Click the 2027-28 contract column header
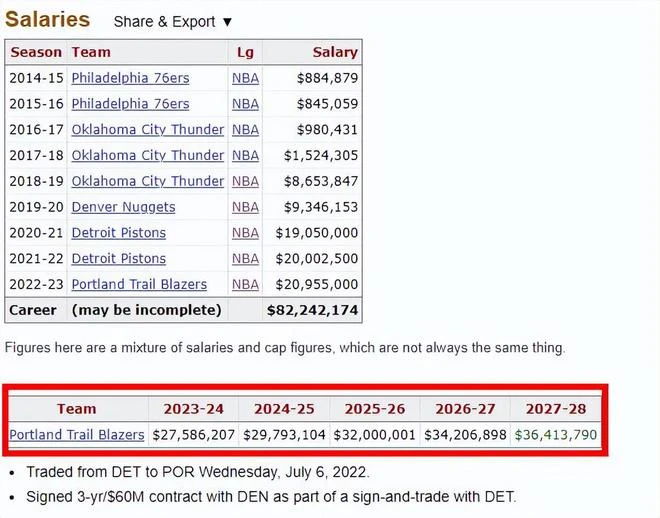This screenshot has height=518, width=660. click(x=556, y=409)
